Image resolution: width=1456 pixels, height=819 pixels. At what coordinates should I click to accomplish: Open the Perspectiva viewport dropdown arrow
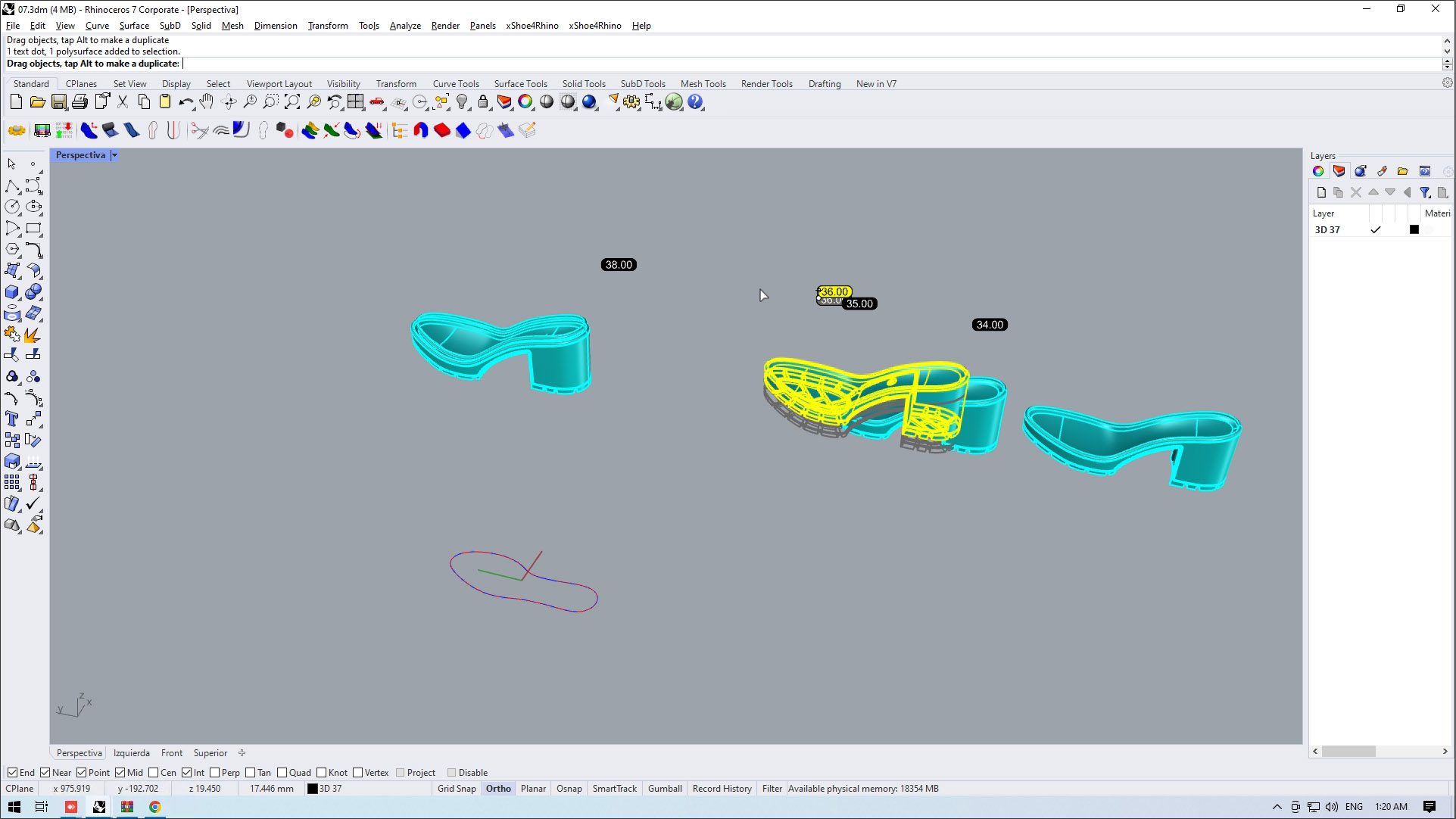(x=114, y=155)
